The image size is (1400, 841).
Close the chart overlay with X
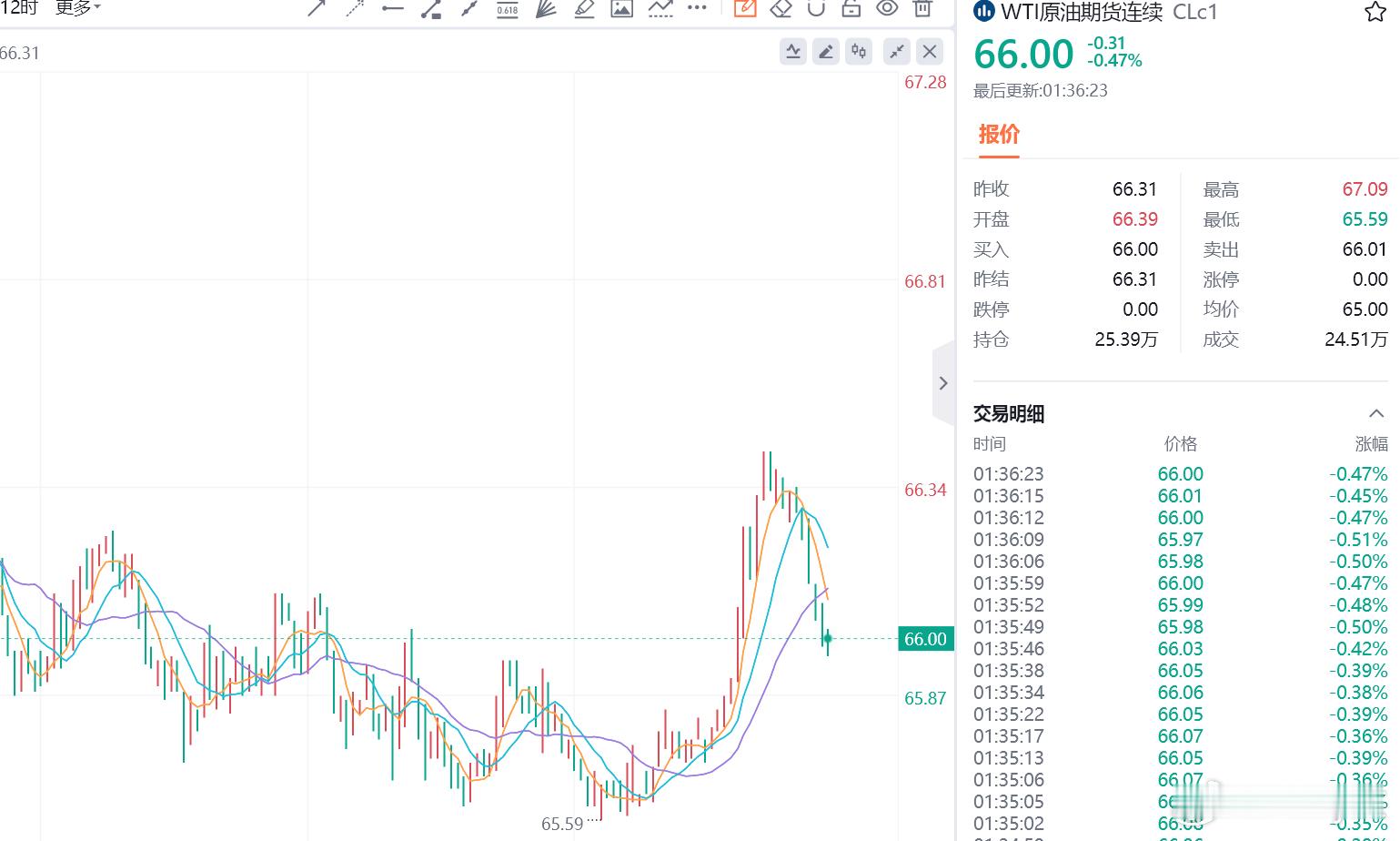tap(930, 51)
